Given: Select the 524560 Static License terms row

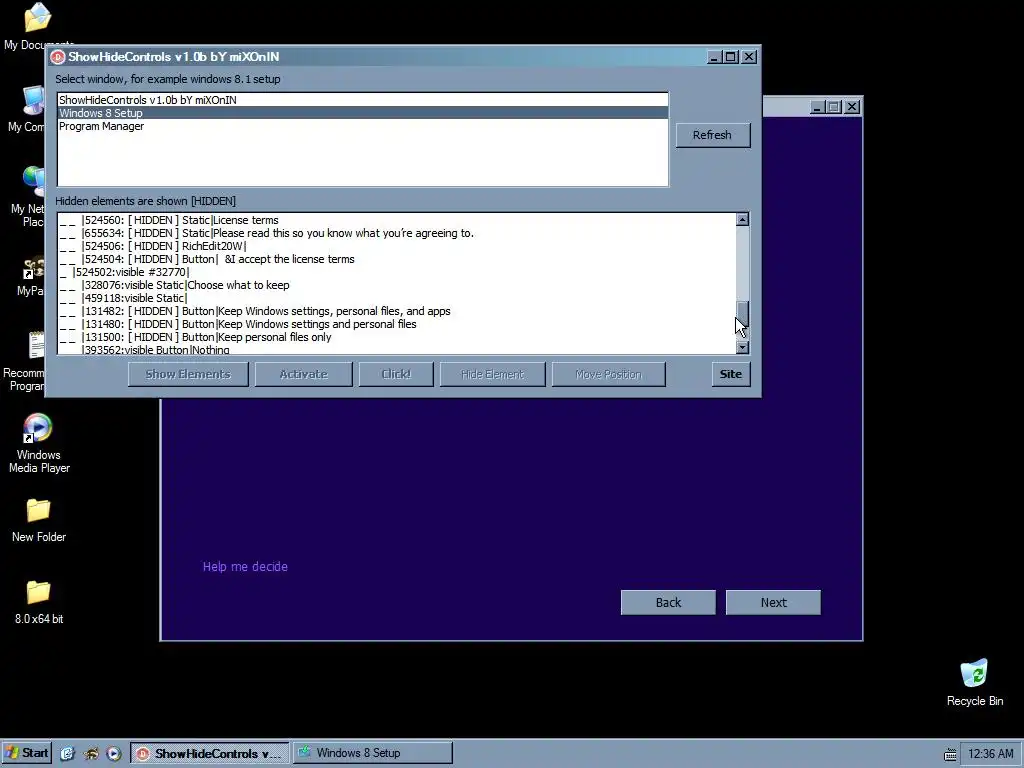Looking at the screenshot, I should [x=396, y=220].
